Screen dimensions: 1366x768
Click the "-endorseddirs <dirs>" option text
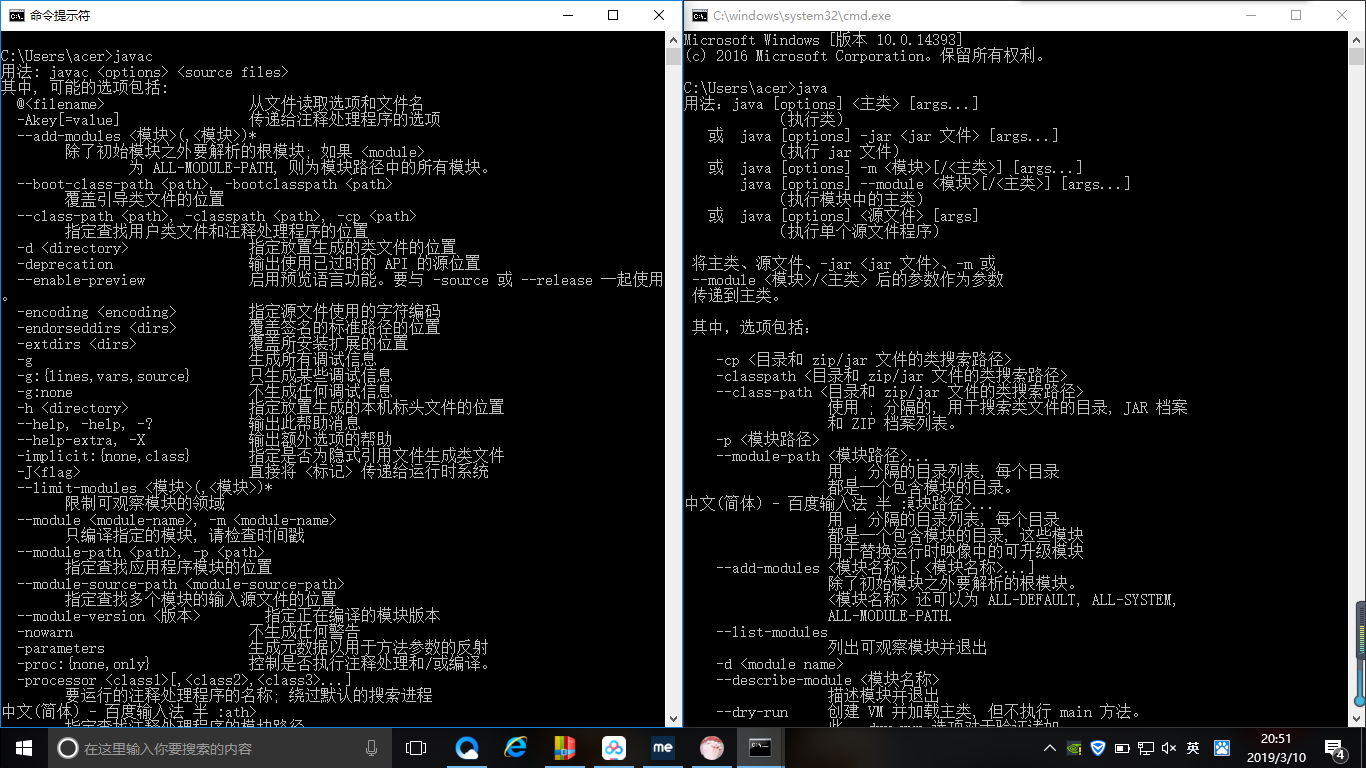[97, 329]
